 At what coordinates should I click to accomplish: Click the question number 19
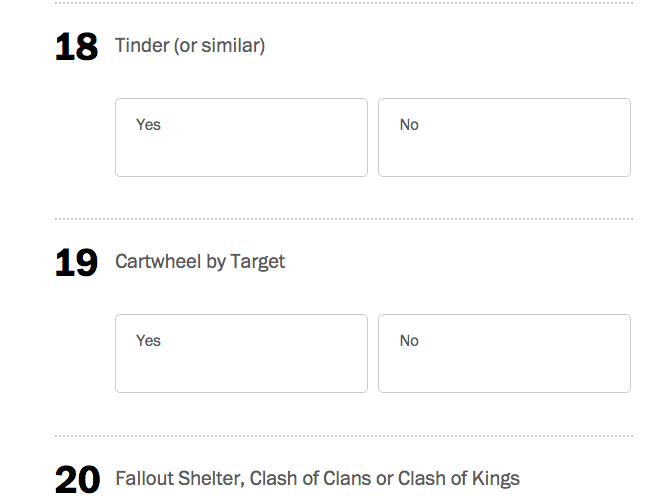(76, 263)
